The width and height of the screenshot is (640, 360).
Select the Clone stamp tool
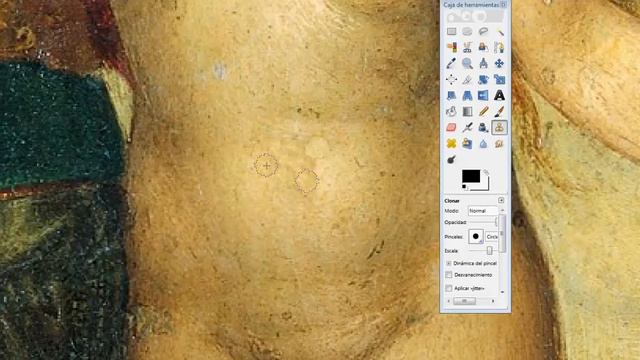pyautogui.click(x=499, y=127)
